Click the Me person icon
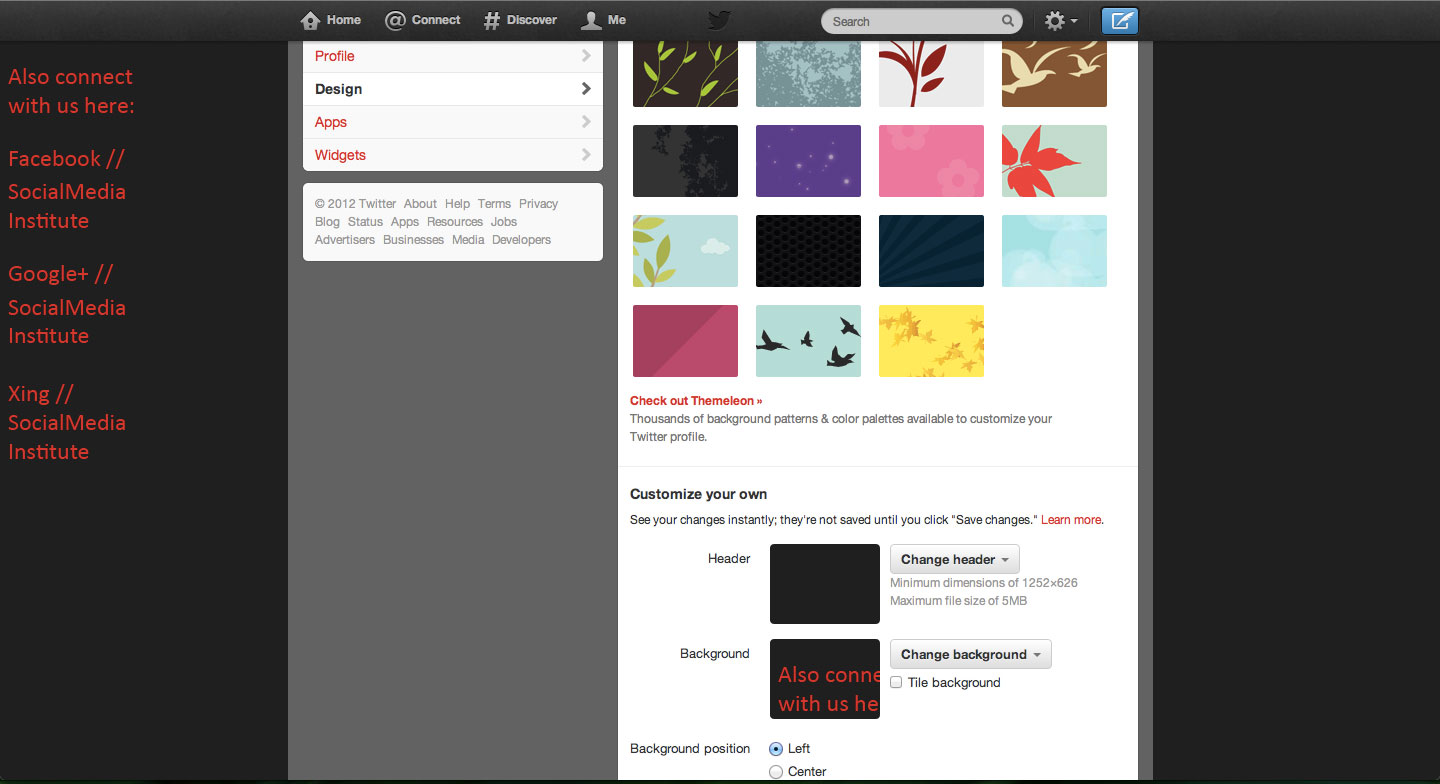This screenshot has height=784, width=1440. (591, 20)
